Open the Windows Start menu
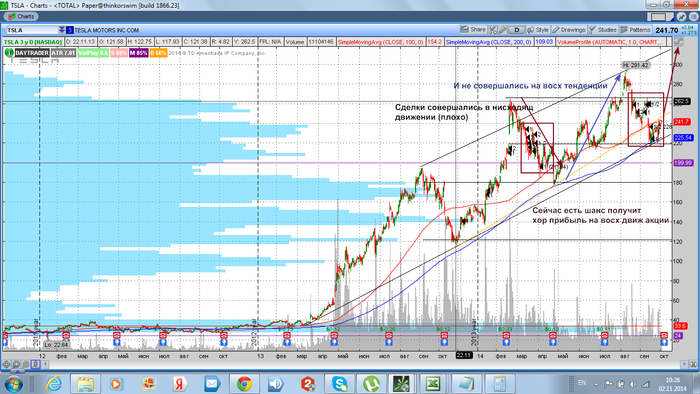700x394 pixels. point(13,384)
